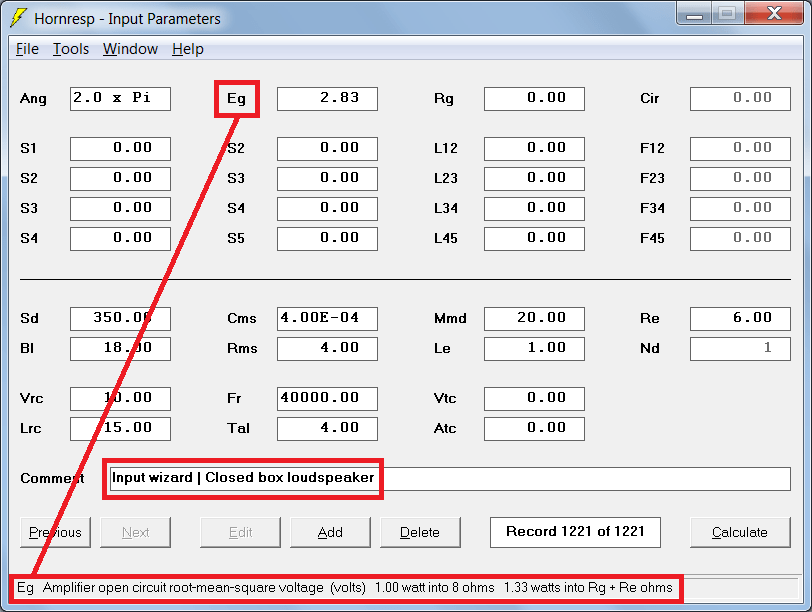Click the Re field showing 6.00
Viewport: 812px width, 612px height.
[x=741, y=318]
